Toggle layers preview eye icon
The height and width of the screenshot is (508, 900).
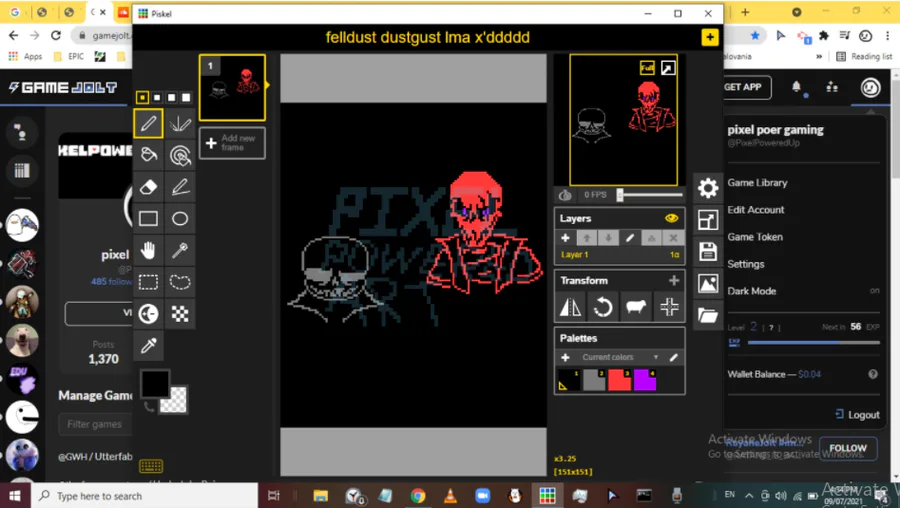click(x=672, y=218)
